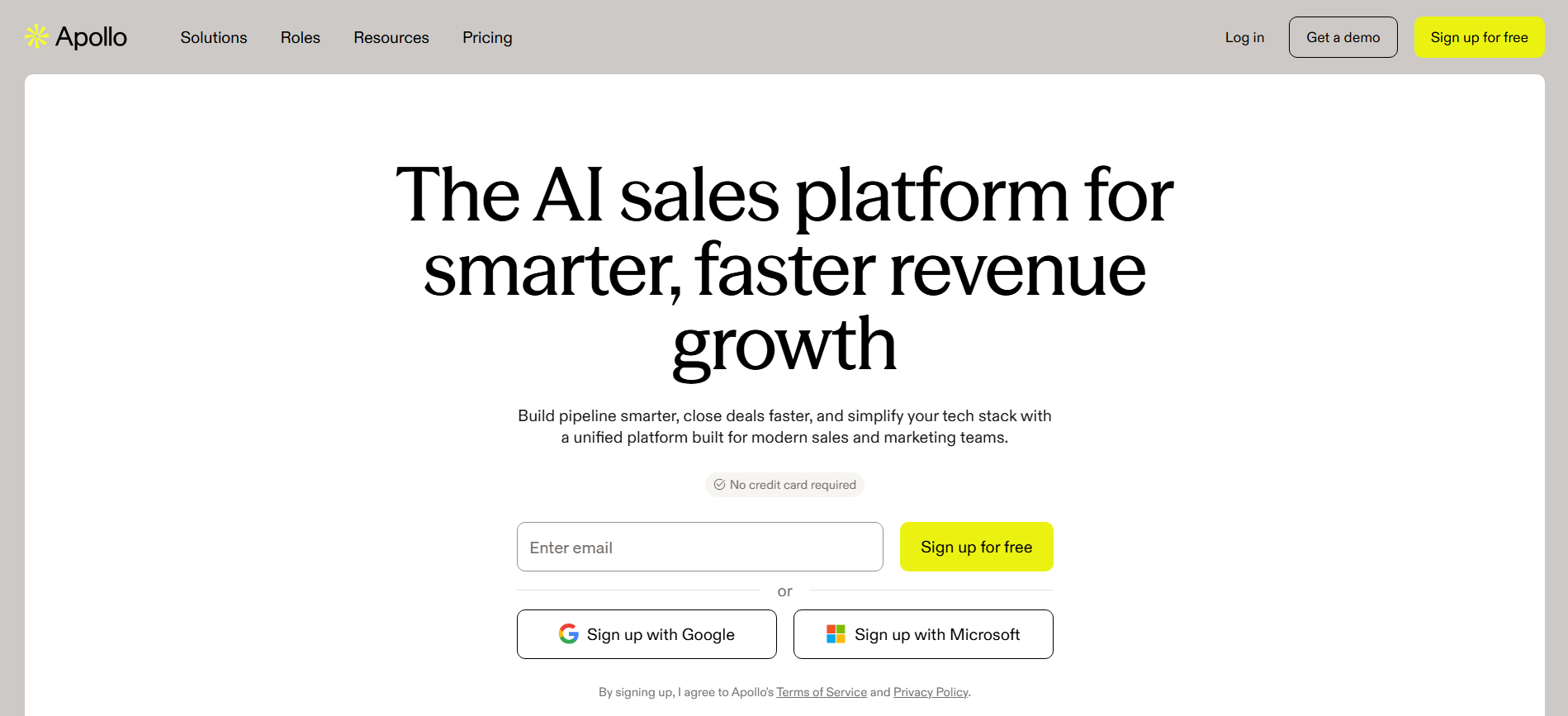Image resolution: width=1568 pixels, height=716 pixels.
Task: Click the Apollo starburst logo icon
Action: [36, 36]
